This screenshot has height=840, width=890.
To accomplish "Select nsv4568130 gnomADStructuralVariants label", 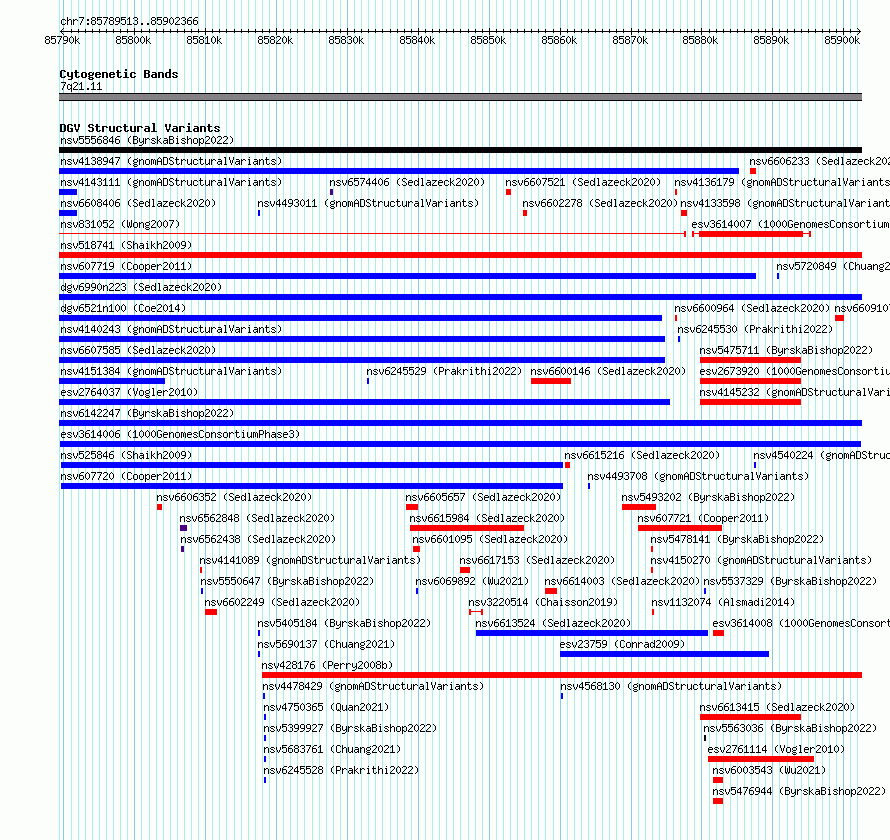I will [671, 686].
